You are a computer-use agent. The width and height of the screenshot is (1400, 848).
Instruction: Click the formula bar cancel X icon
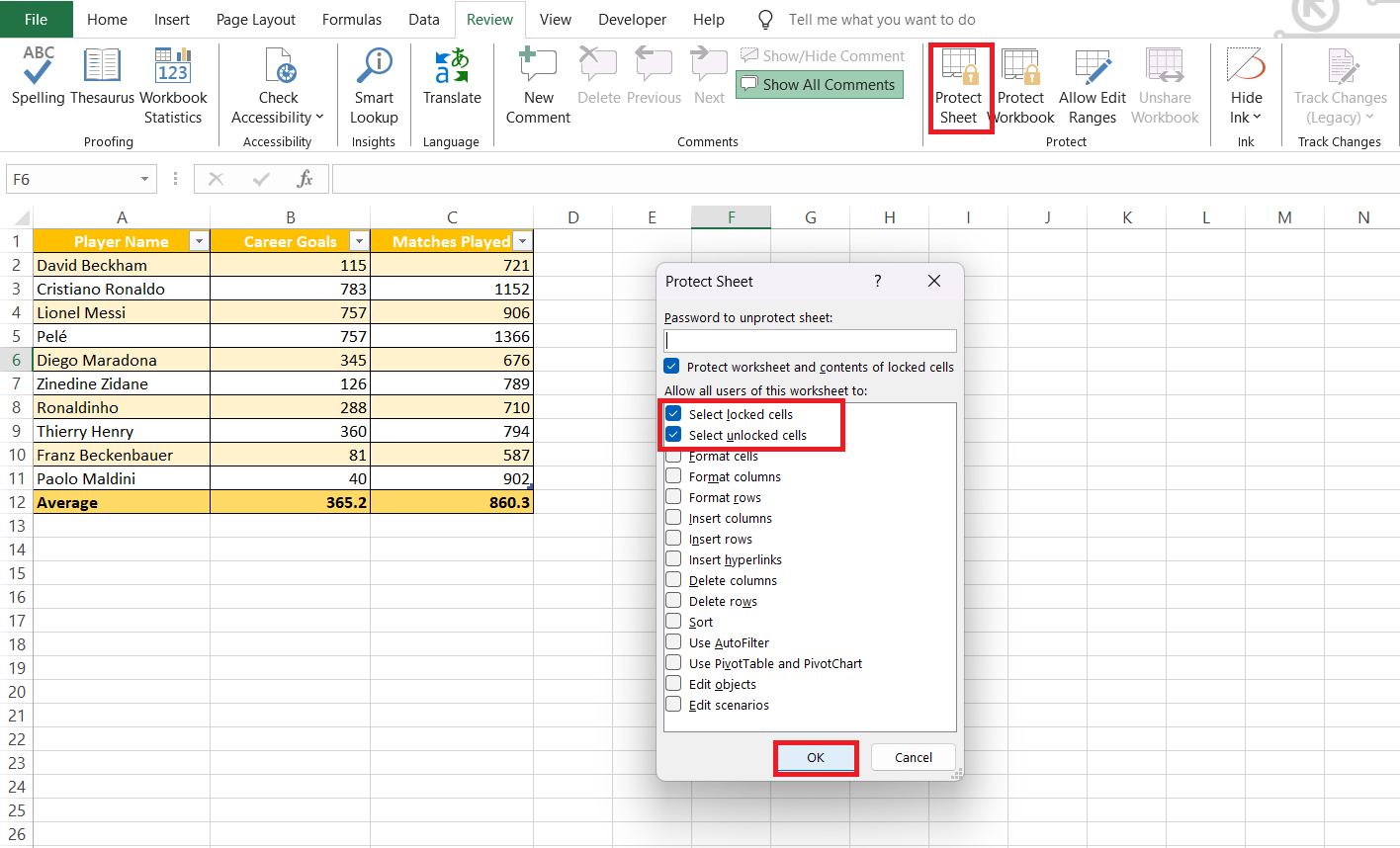[x=216, y=179]
